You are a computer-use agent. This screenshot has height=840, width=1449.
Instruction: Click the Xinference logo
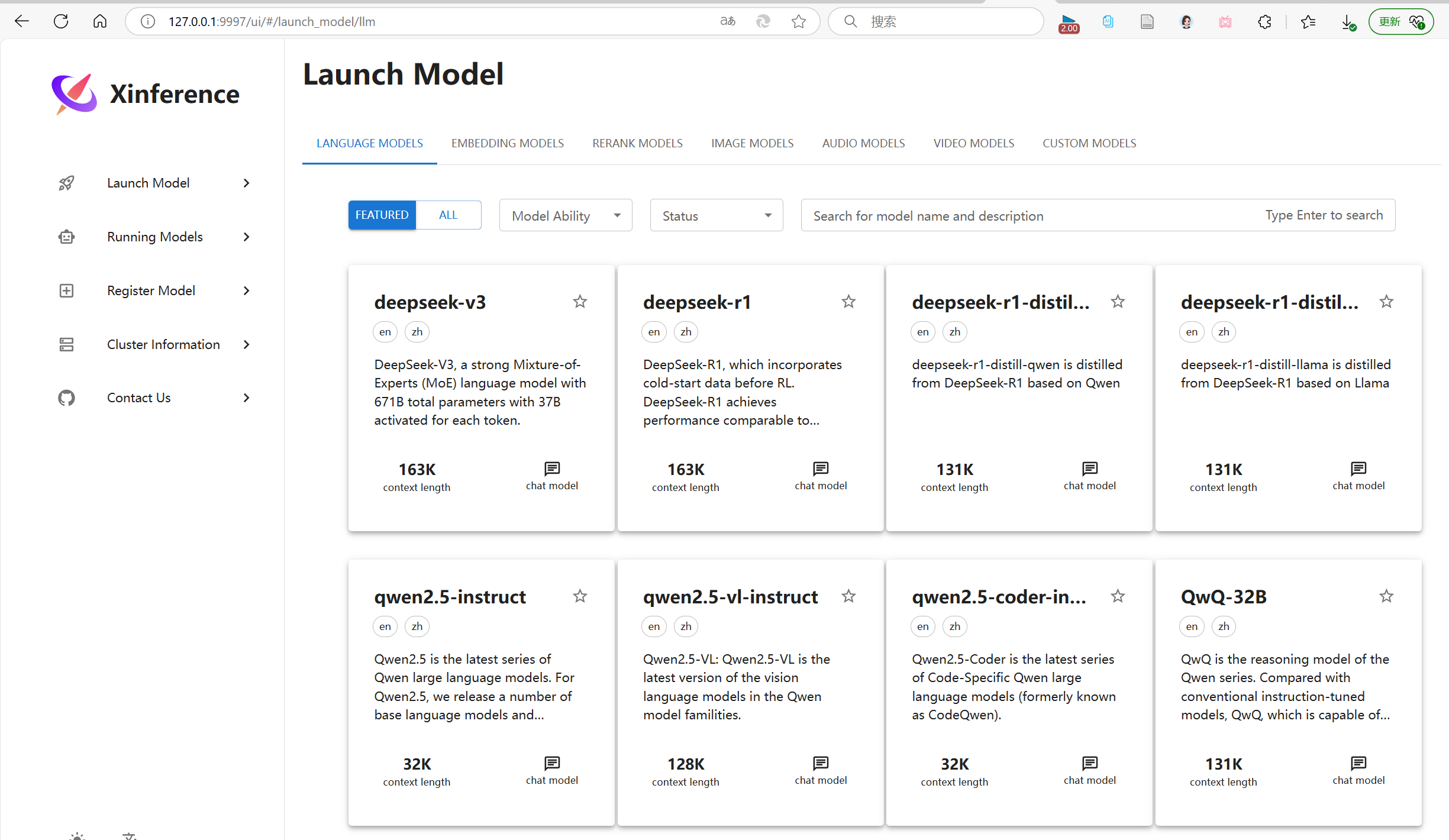75,94
